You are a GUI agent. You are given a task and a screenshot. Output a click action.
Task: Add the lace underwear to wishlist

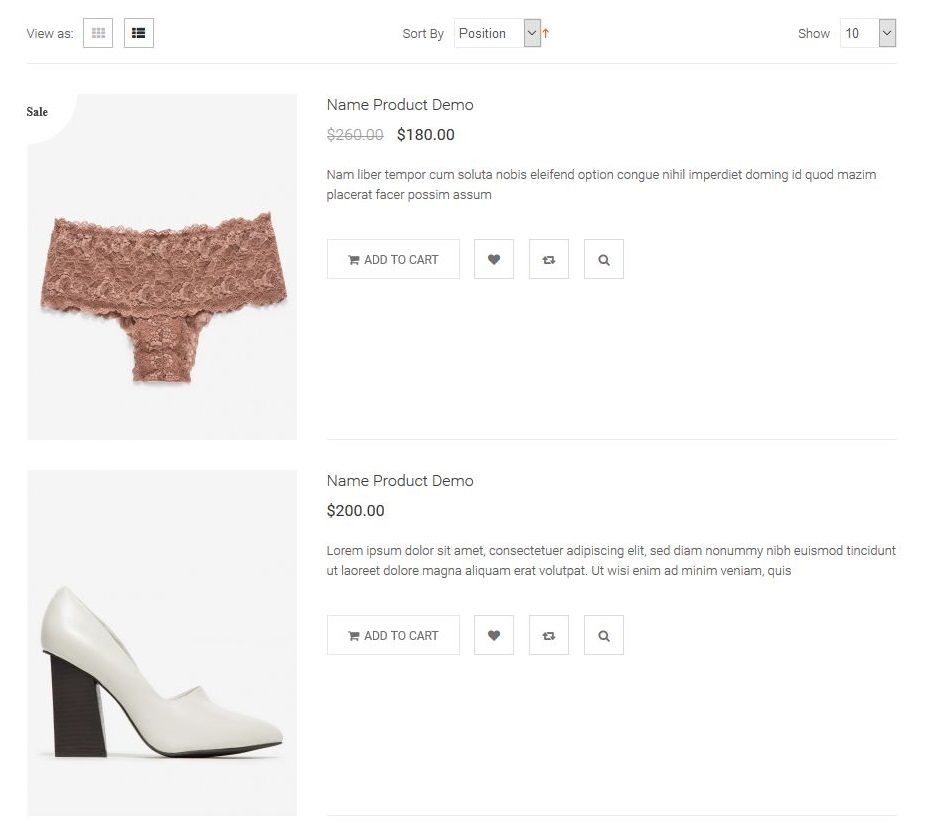point(493,259)
